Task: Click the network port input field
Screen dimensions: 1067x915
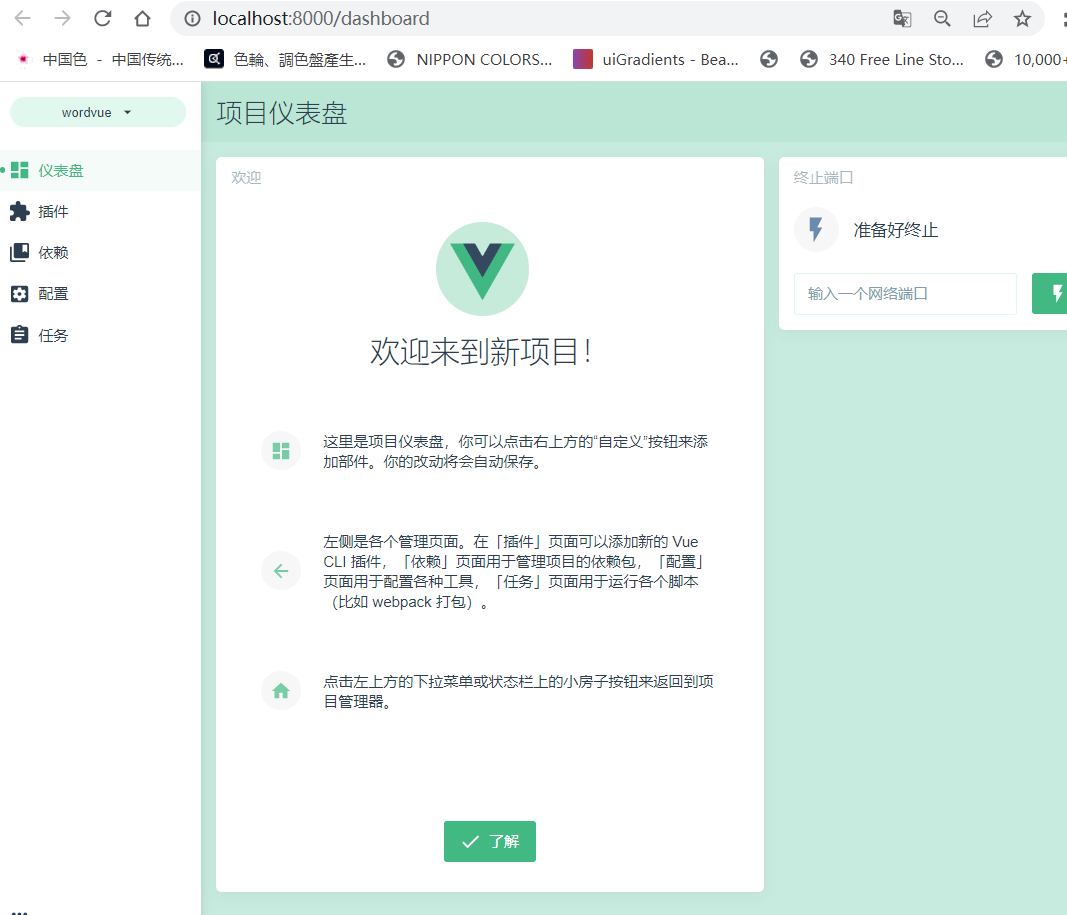Action: pyautogui.click(x=905, y=293)
